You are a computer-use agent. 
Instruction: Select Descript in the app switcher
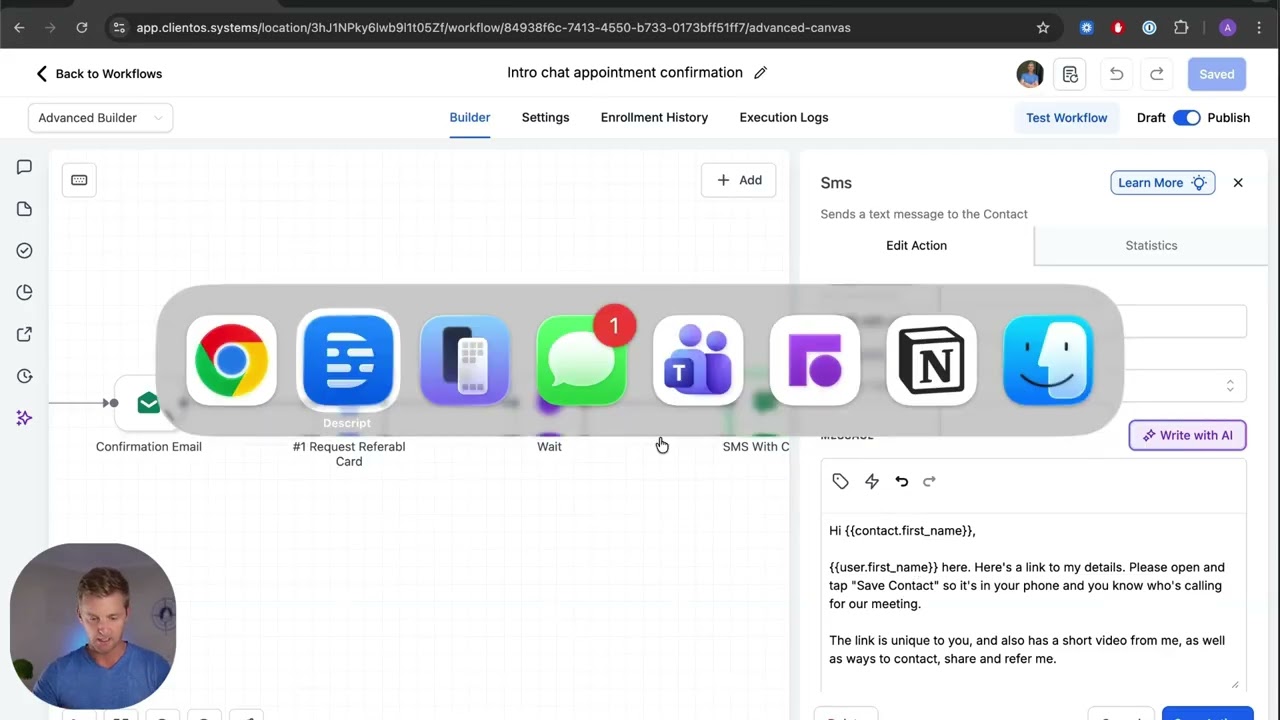(348, 360)
